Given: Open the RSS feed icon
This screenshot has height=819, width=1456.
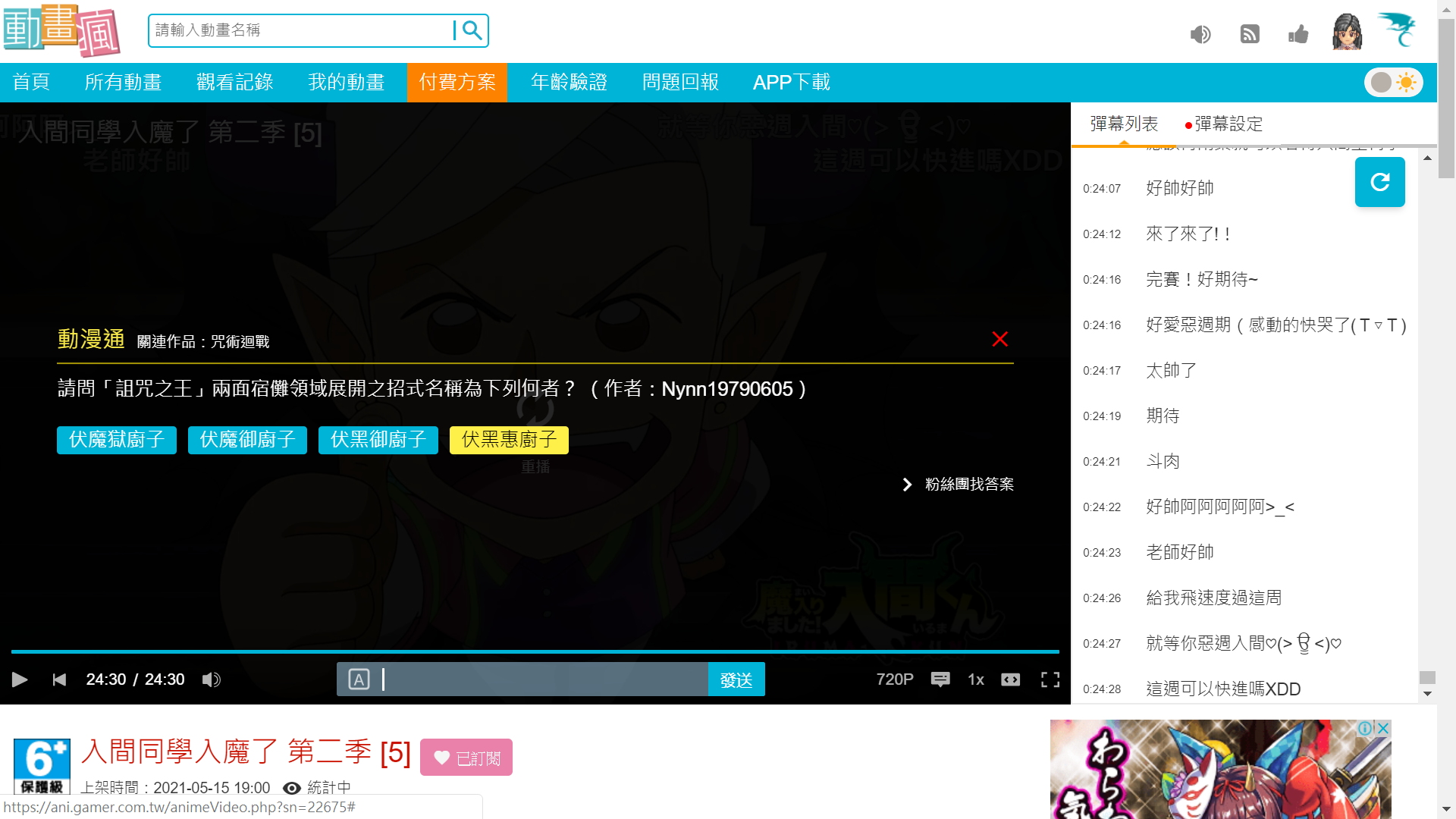Looking at the screenshot, I should tap(1250, 34).
